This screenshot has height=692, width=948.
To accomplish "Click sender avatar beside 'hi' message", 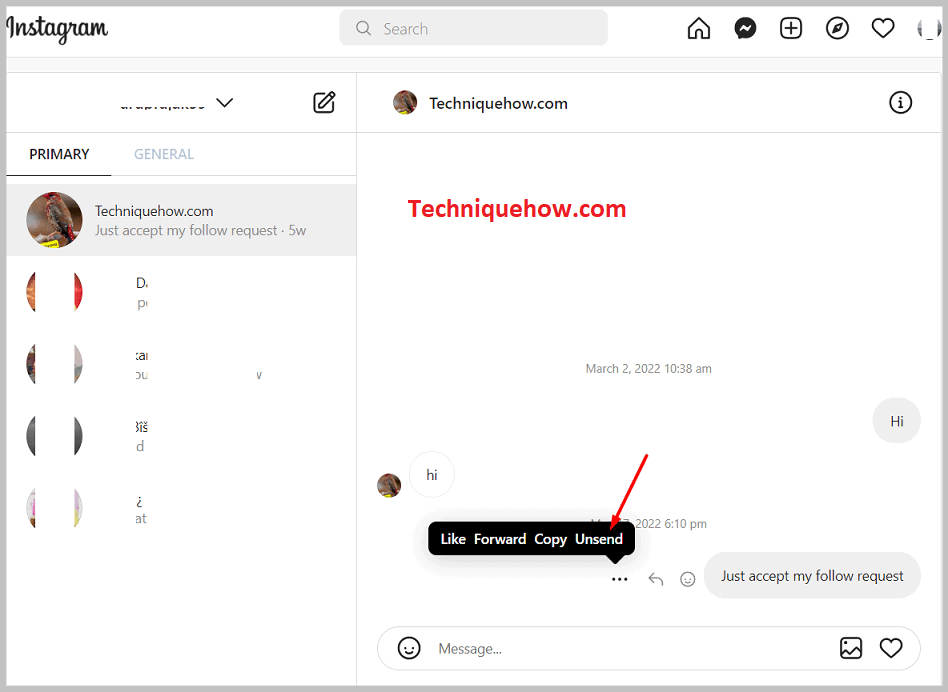I will pos(389,485).
